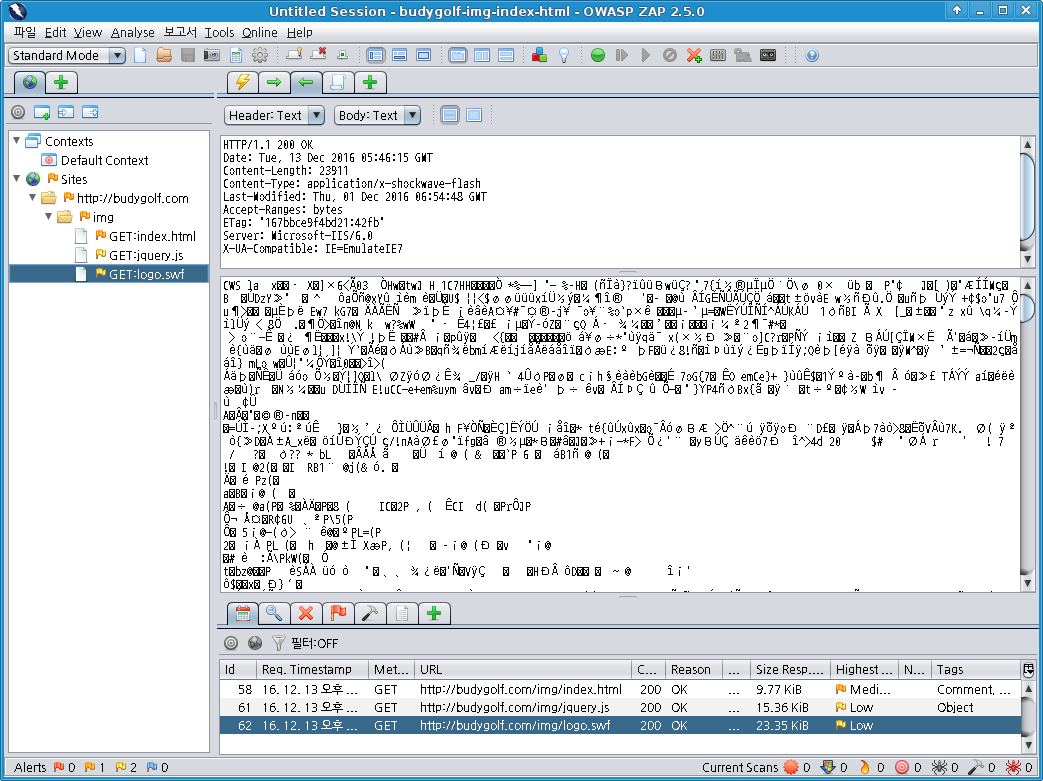Switch to the Search magnifier tab
Image resolution: width=1043 pixels, height=781 pixels.
point(274,613)
